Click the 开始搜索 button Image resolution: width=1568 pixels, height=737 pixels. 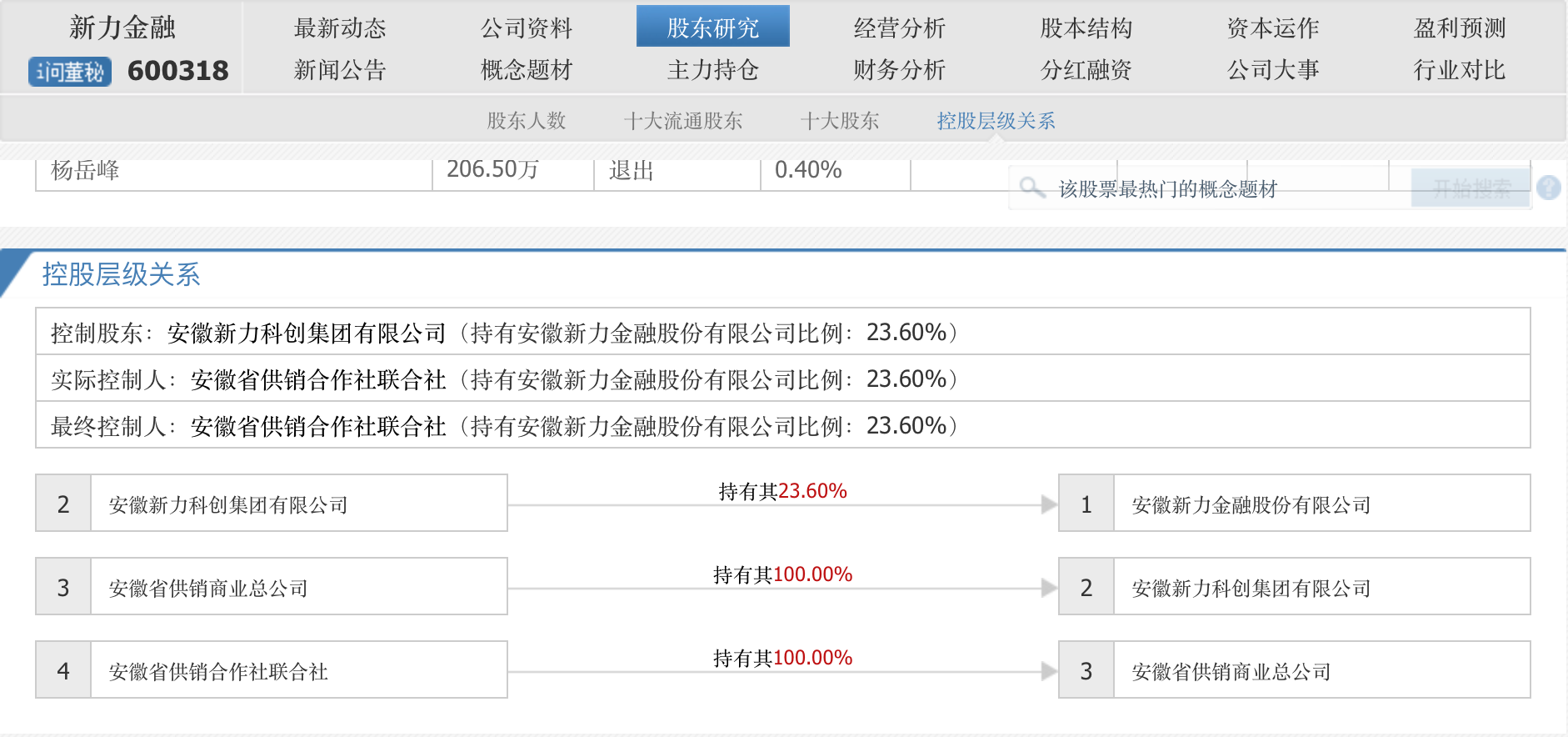(x=1471, y=188)
